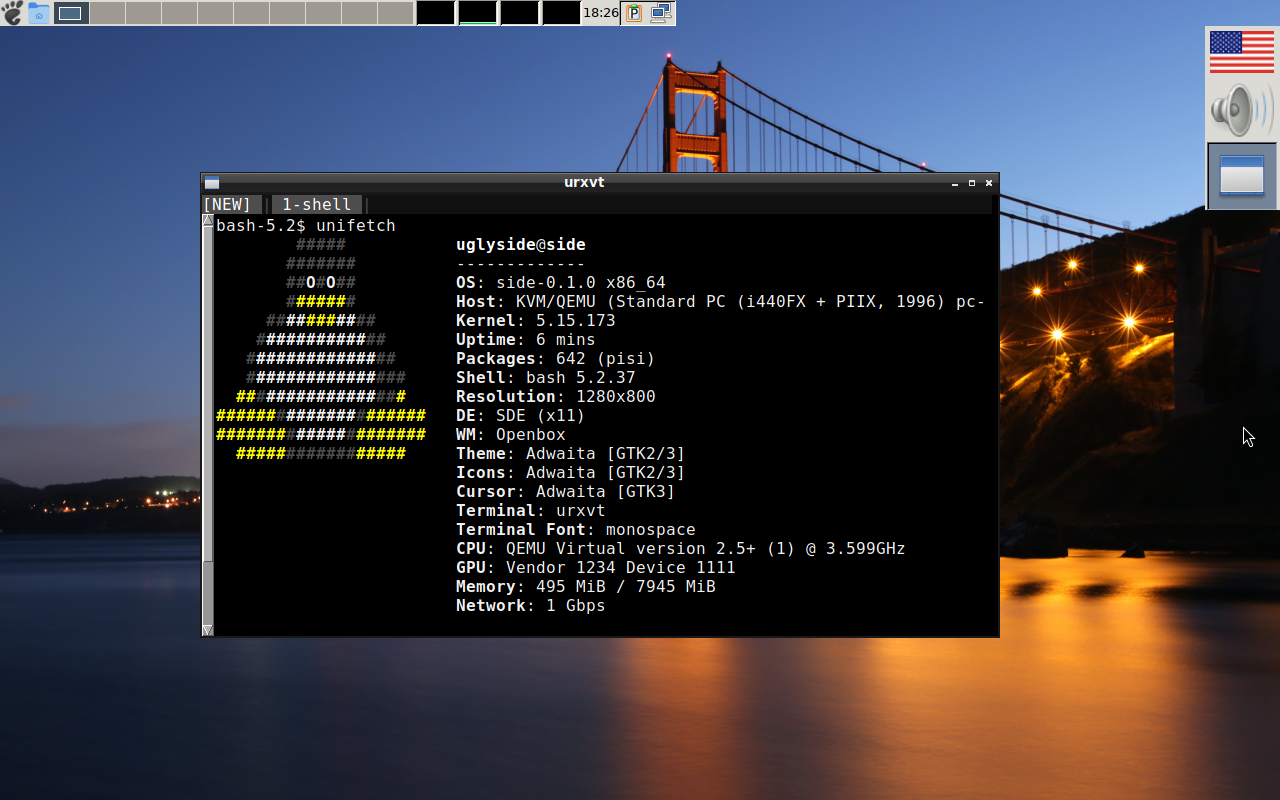Click the "Resolution: 1280x800" line
The image size is (1280, 800).
pyautogui.click(x=556, y=397)
